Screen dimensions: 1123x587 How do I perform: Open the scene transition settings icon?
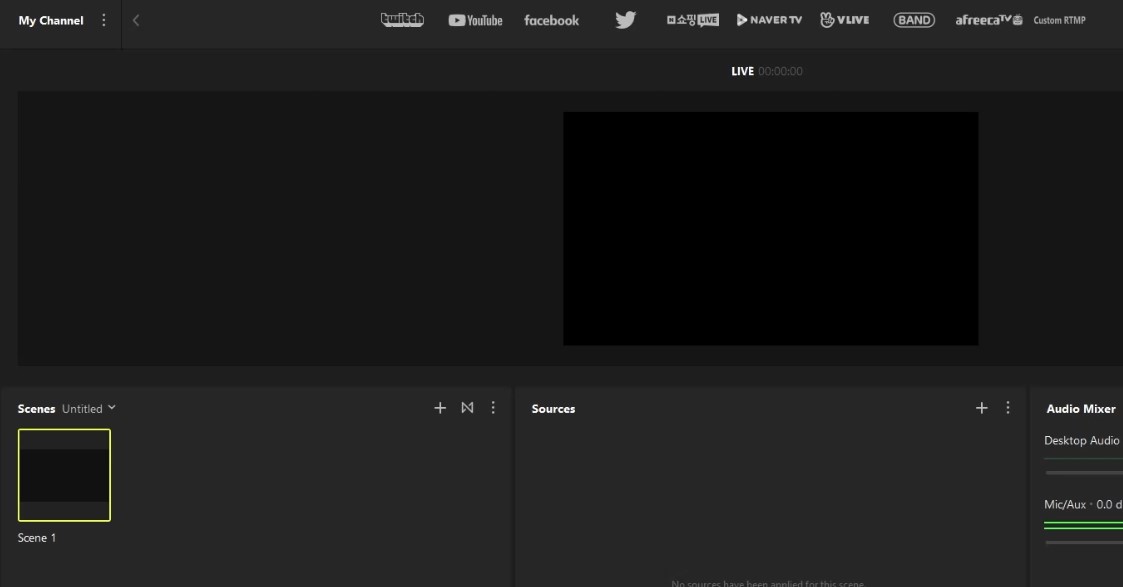pos(467,408)
